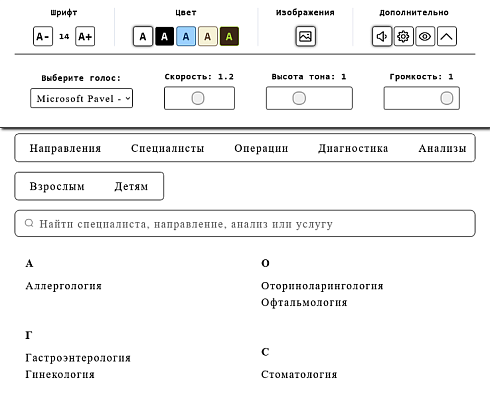The width and height of the screenshot is (490, 398).
Task: Click the magnifier search icon
Action: click(29, 223)
